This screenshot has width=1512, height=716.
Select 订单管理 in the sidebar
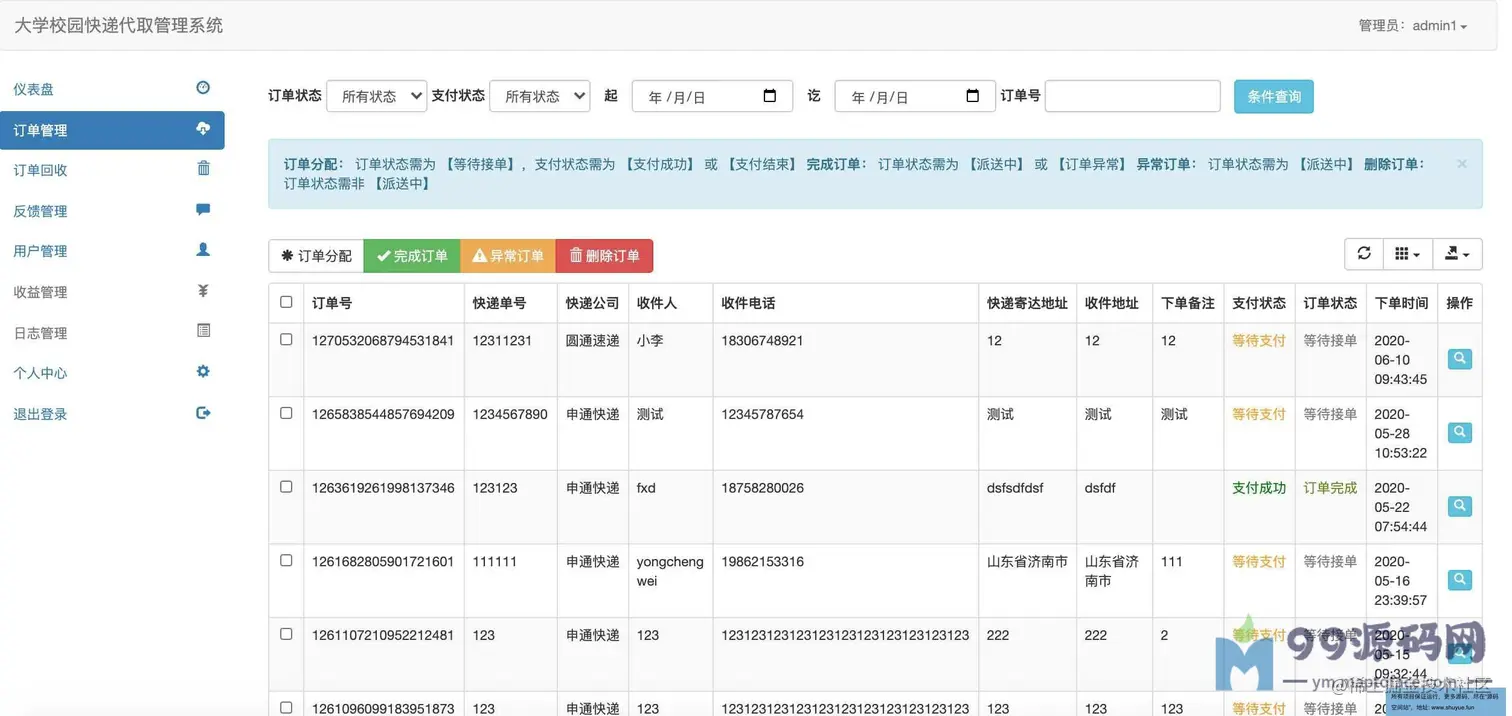tap(112, 130)
